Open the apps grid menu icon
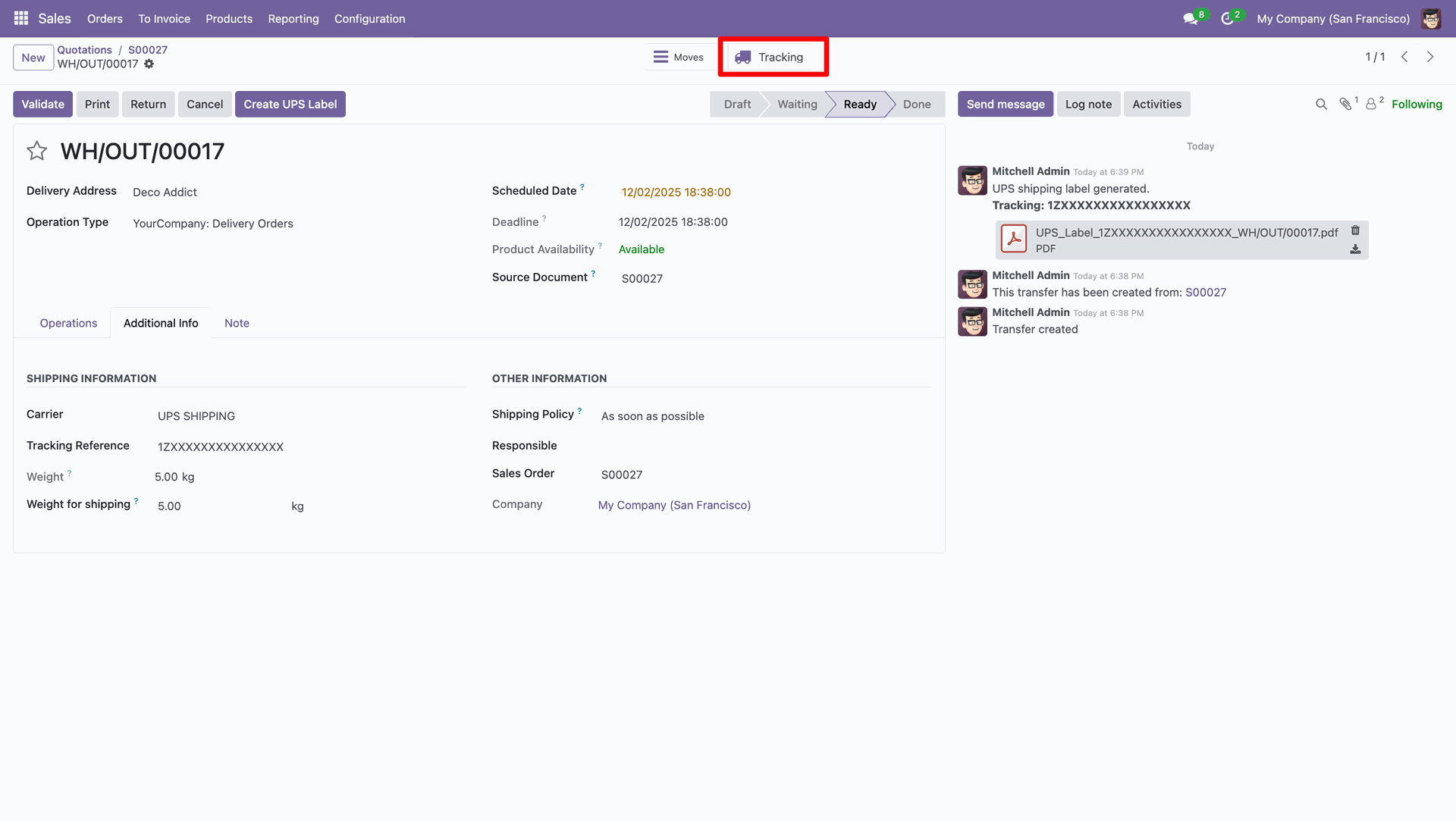 point(20,18)
